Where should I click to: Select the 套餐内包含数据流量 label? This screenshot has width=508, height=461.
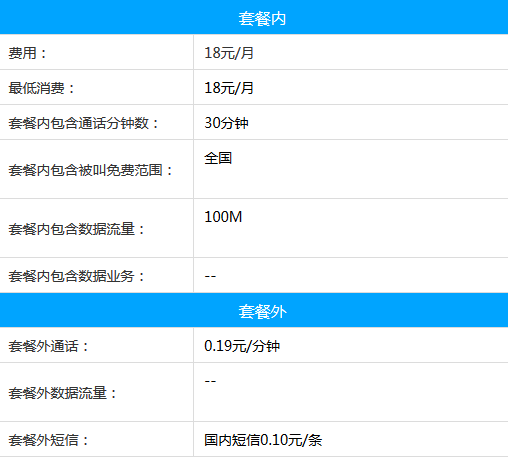77,229
